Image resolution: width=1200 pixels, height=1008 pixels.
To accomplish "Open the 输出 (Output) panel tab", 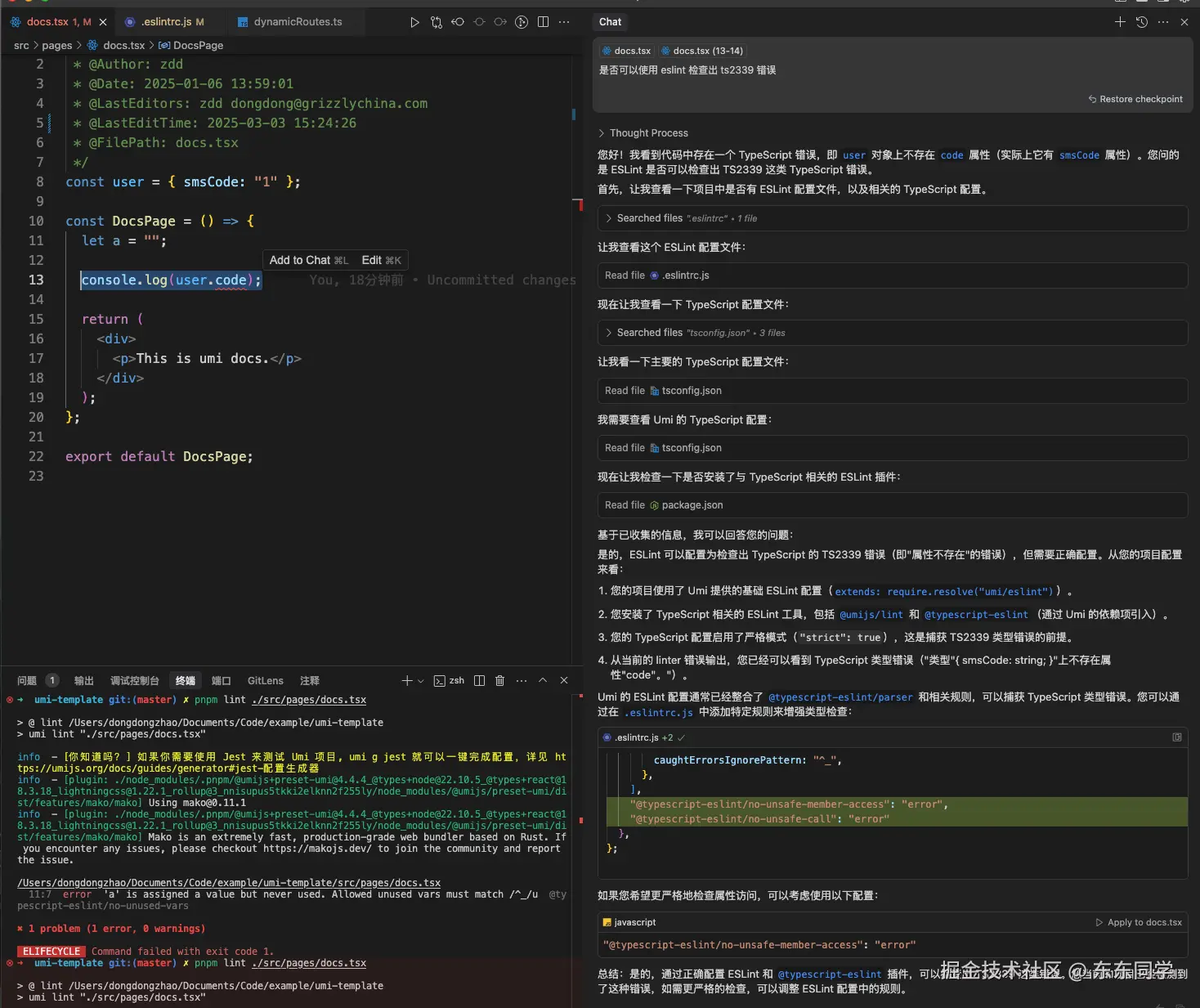I will point(84,680).
